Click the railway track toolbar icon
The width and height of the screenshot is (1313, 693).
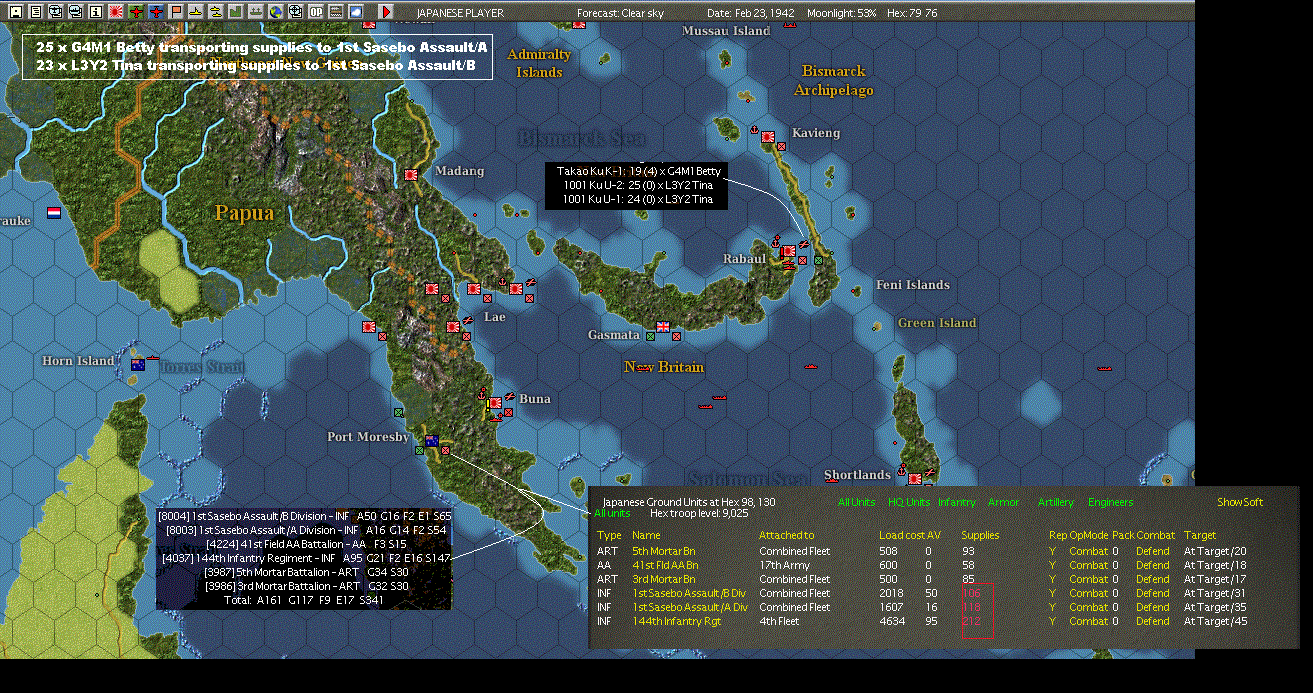tap(335, 12)
